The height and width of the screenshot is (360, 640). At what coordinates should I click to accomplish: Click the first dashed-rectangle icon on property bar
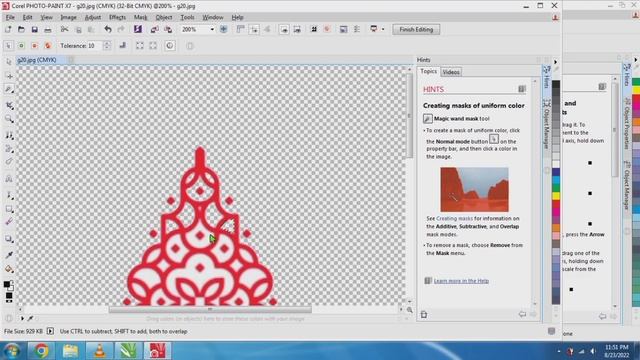pyautogui.click(x=140, y=46)
